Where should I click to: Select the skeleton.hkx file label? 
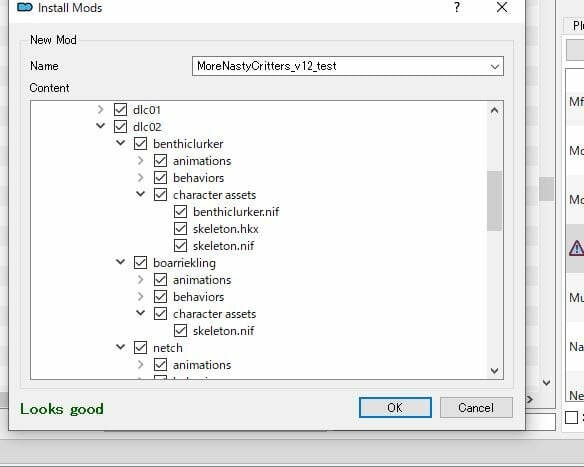coord(226,229)
